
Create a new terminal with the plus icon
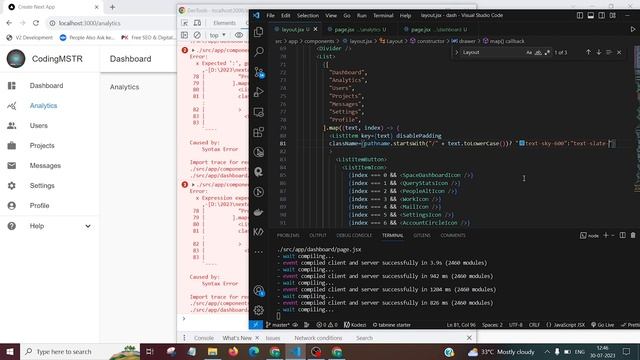606,236
